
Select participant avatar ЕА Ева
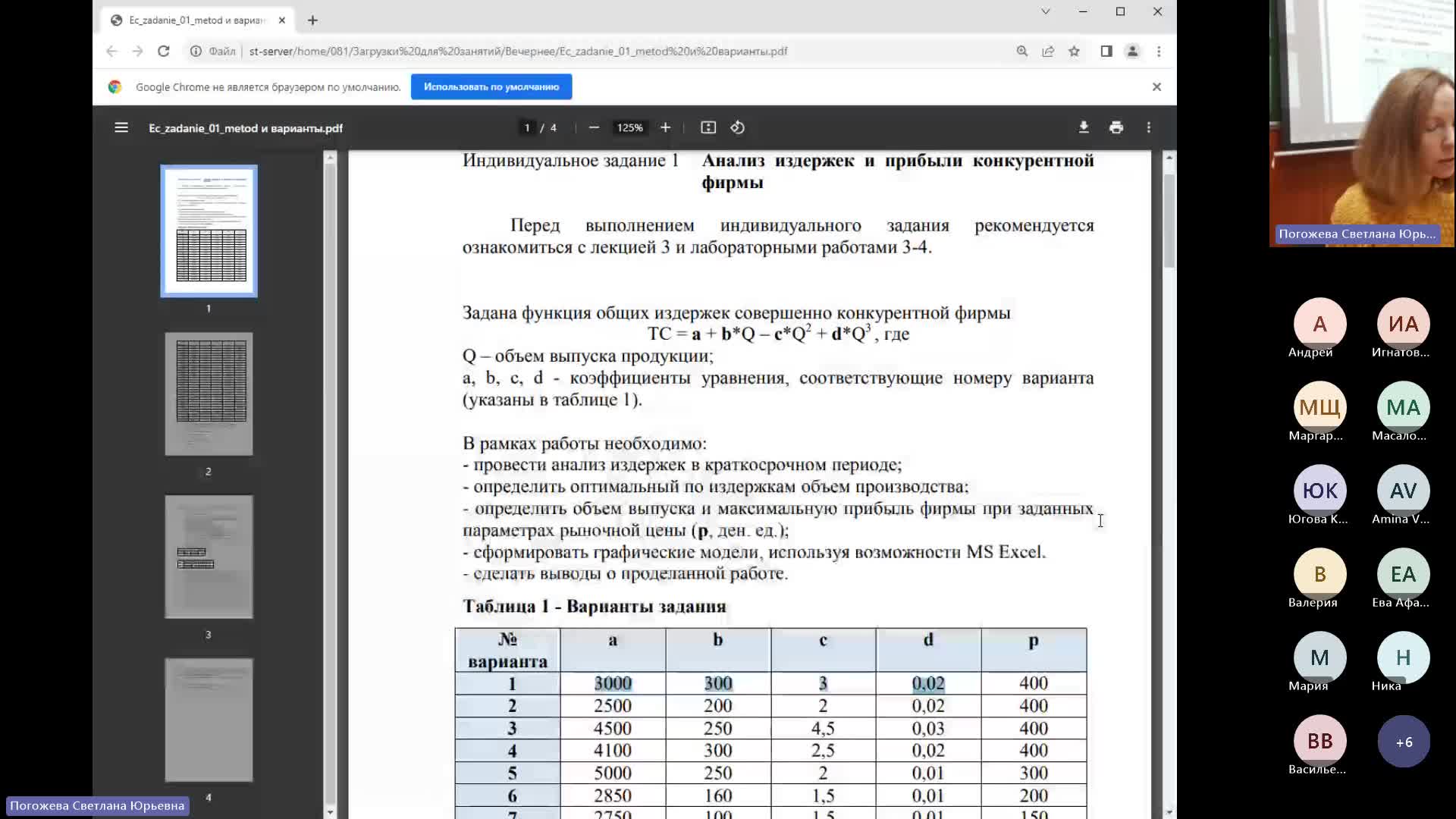coord(1403,574)
